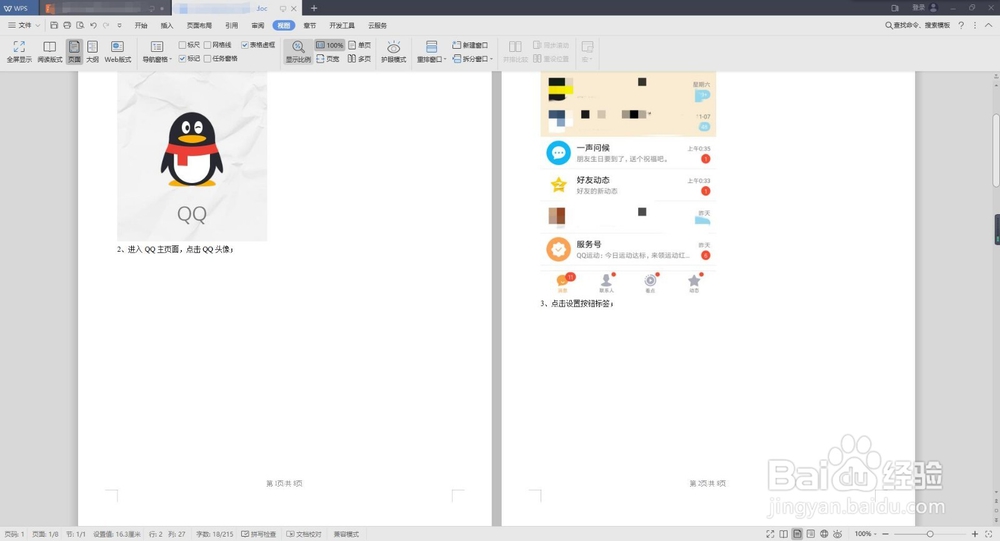This screenshot has height=541, width=1000.
Task: Click the 全屏显示 full screen icon
Action: coord(19,51)
